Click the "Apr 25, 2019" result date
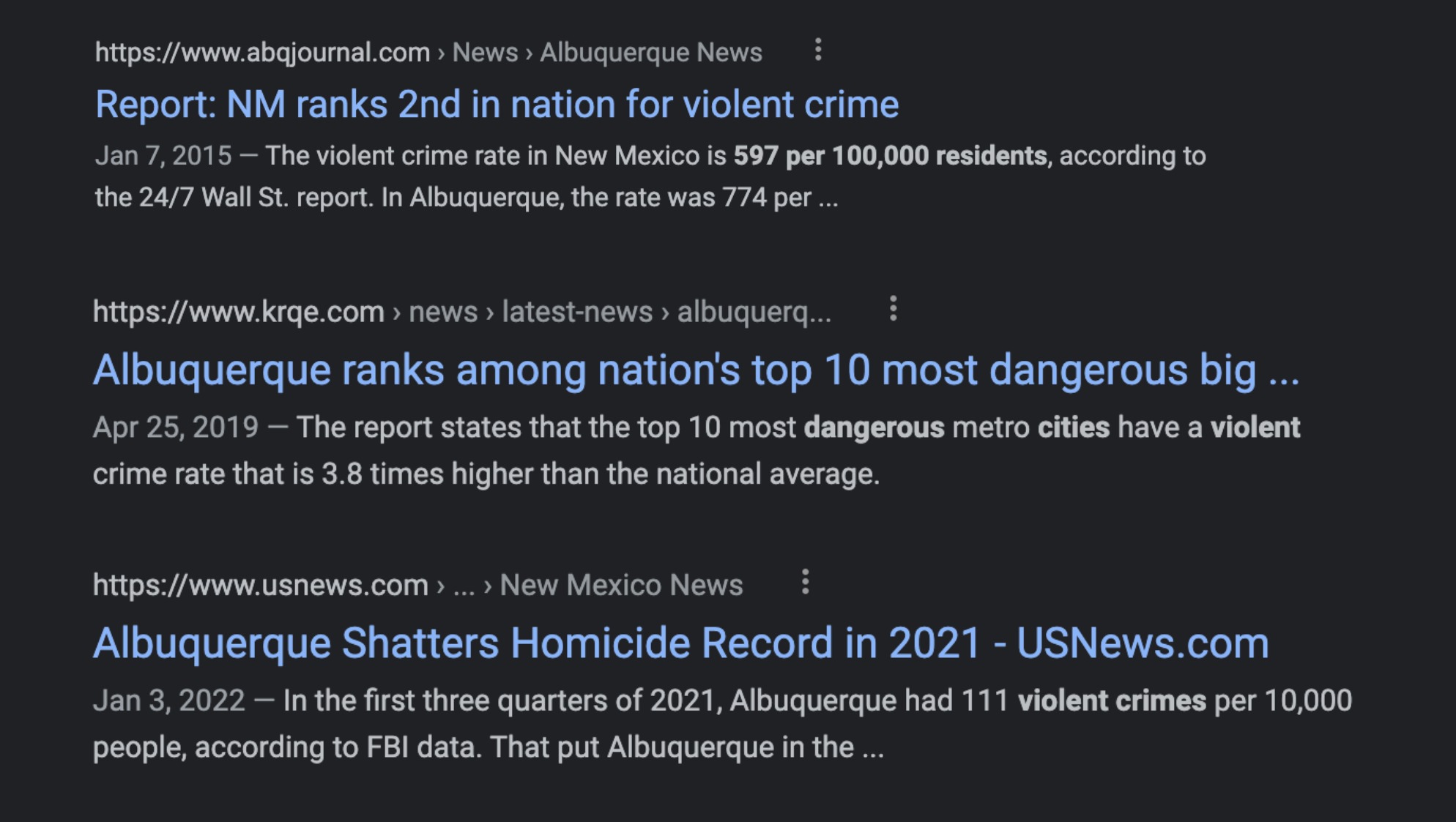 pyautogui.click(x=176, y=427)
